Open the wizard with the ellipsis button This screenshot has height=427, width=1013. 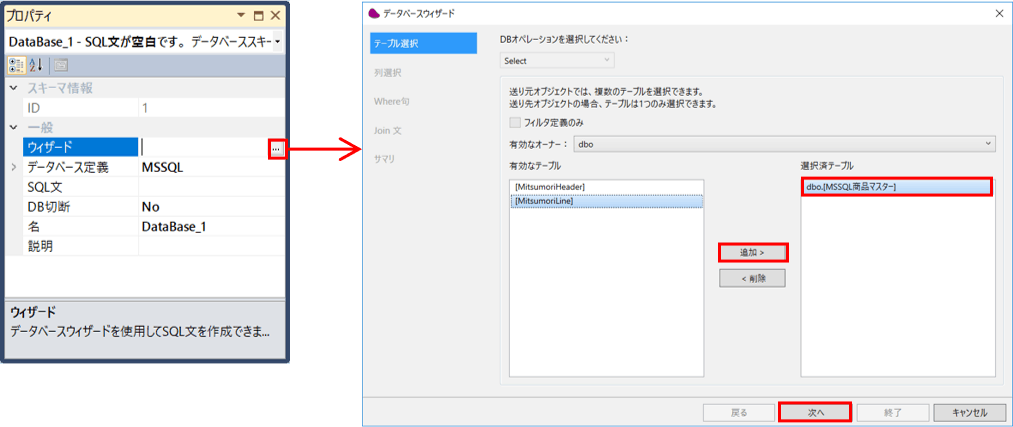tap(277, 148)
